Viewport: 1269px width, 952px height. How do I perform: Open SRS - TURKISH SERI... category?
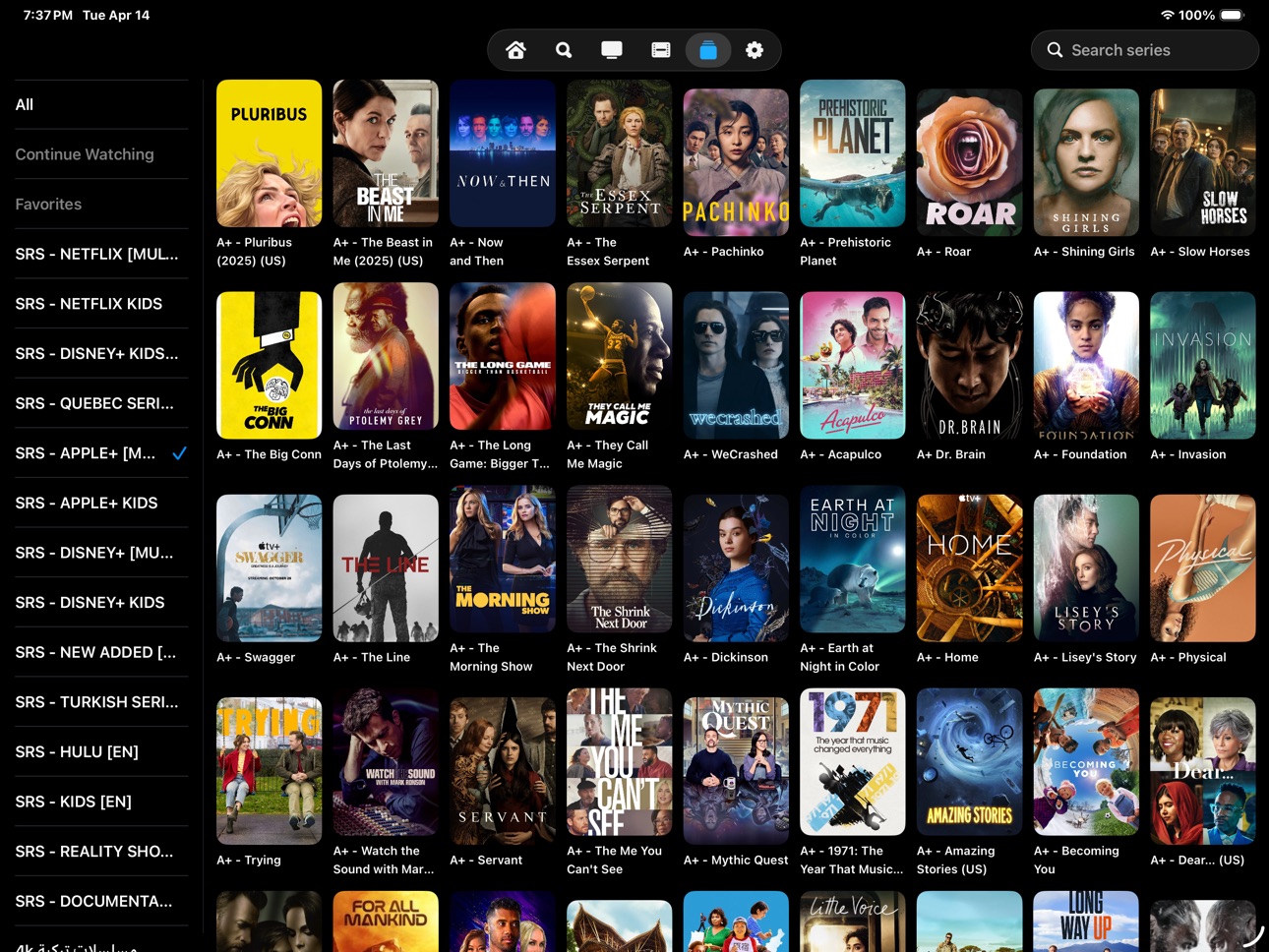101,702
